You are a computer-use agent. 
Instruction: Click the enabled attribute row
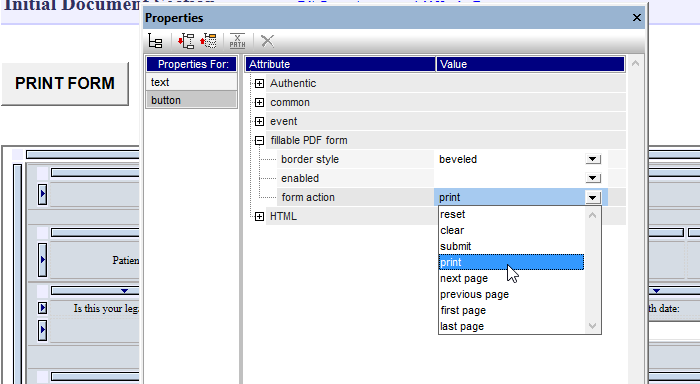click(355, 178)
